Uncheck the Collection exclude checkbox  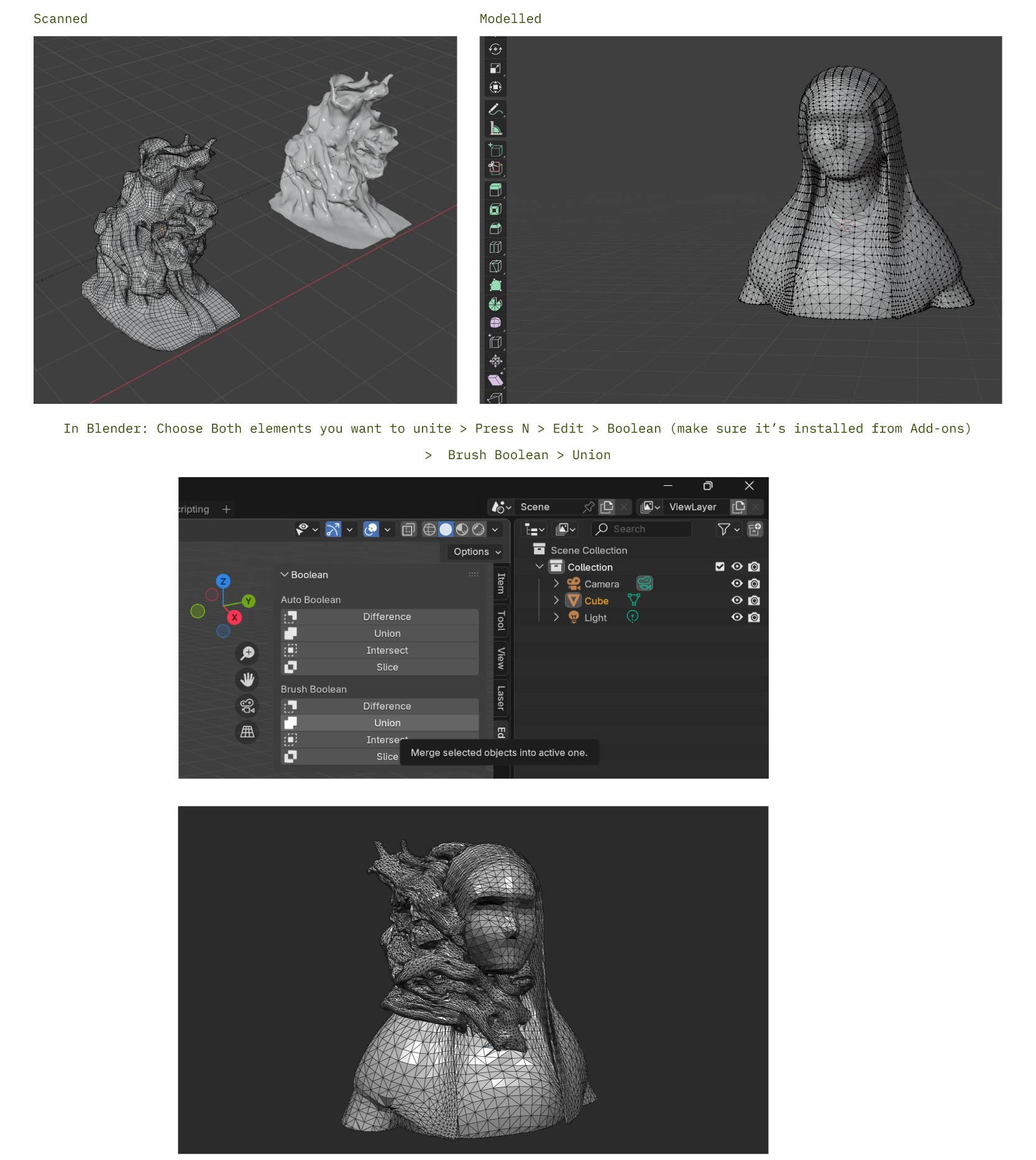(720, 567)
